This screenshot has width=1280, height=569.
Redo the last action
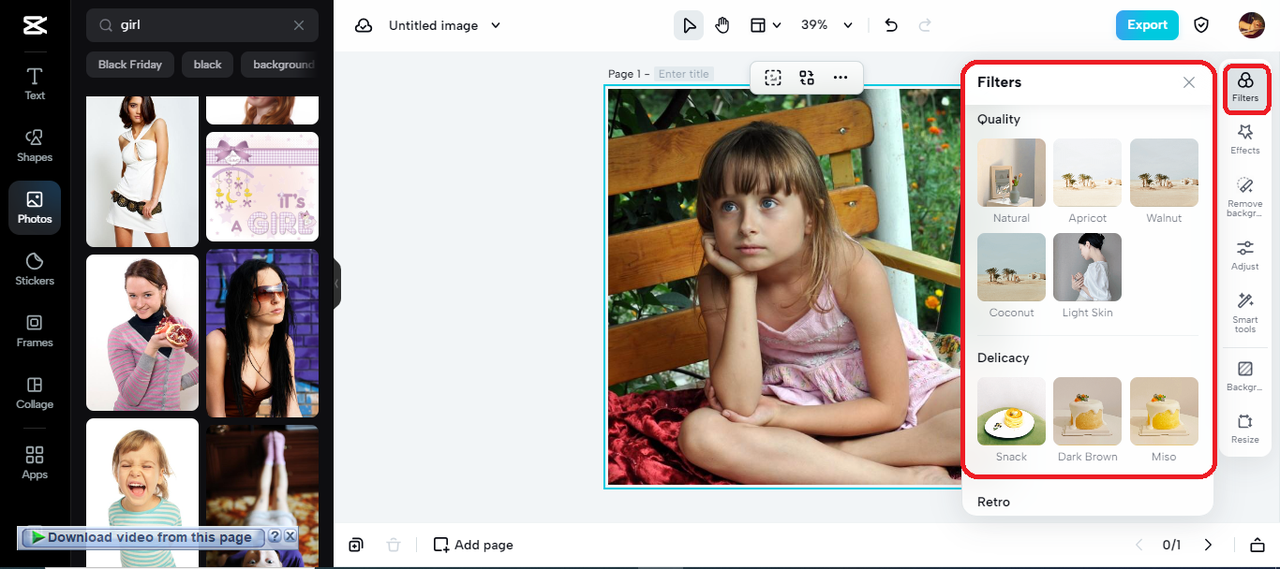(925, 25)
